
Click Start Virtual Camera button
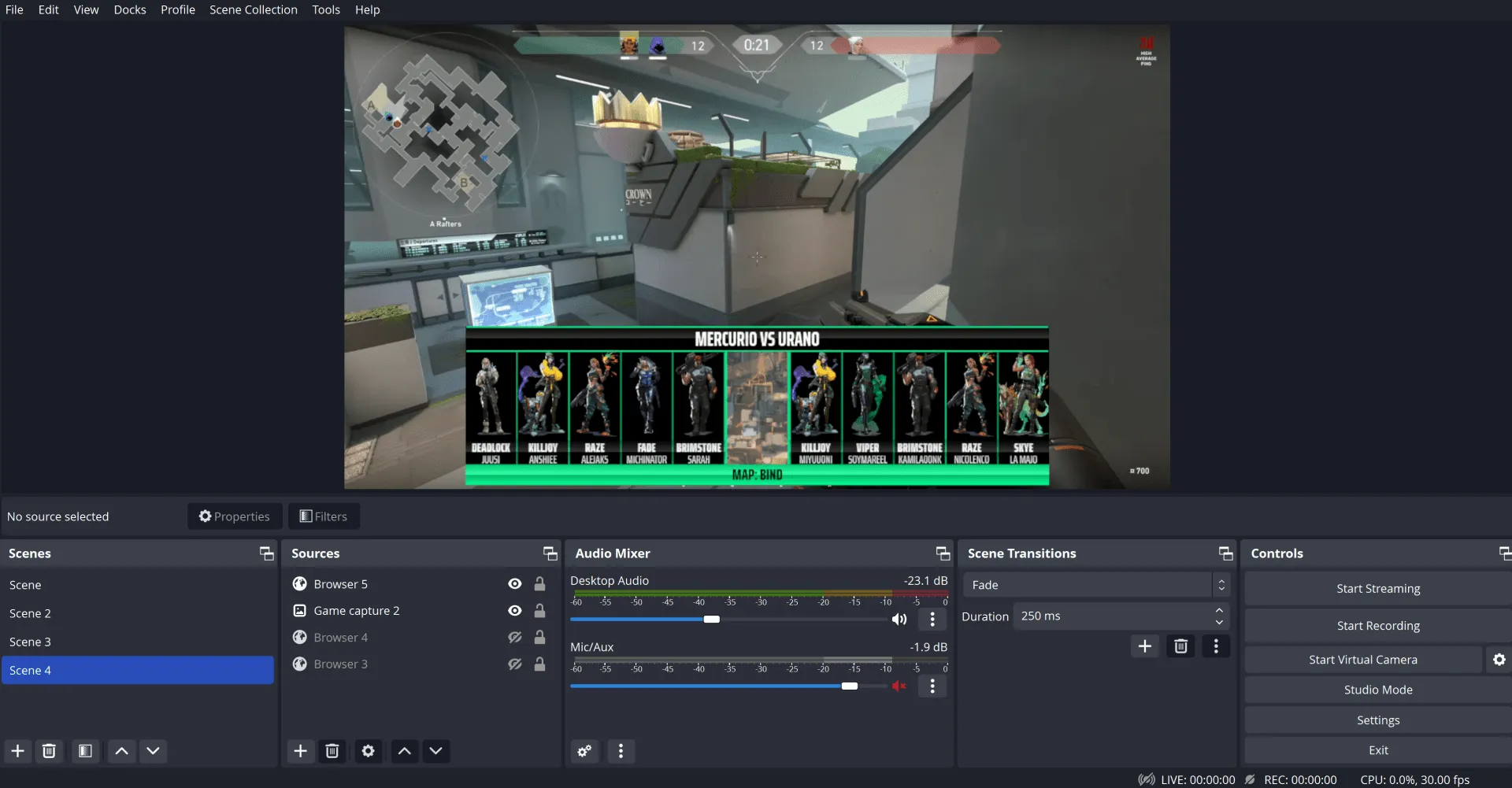pos(1363,660)
